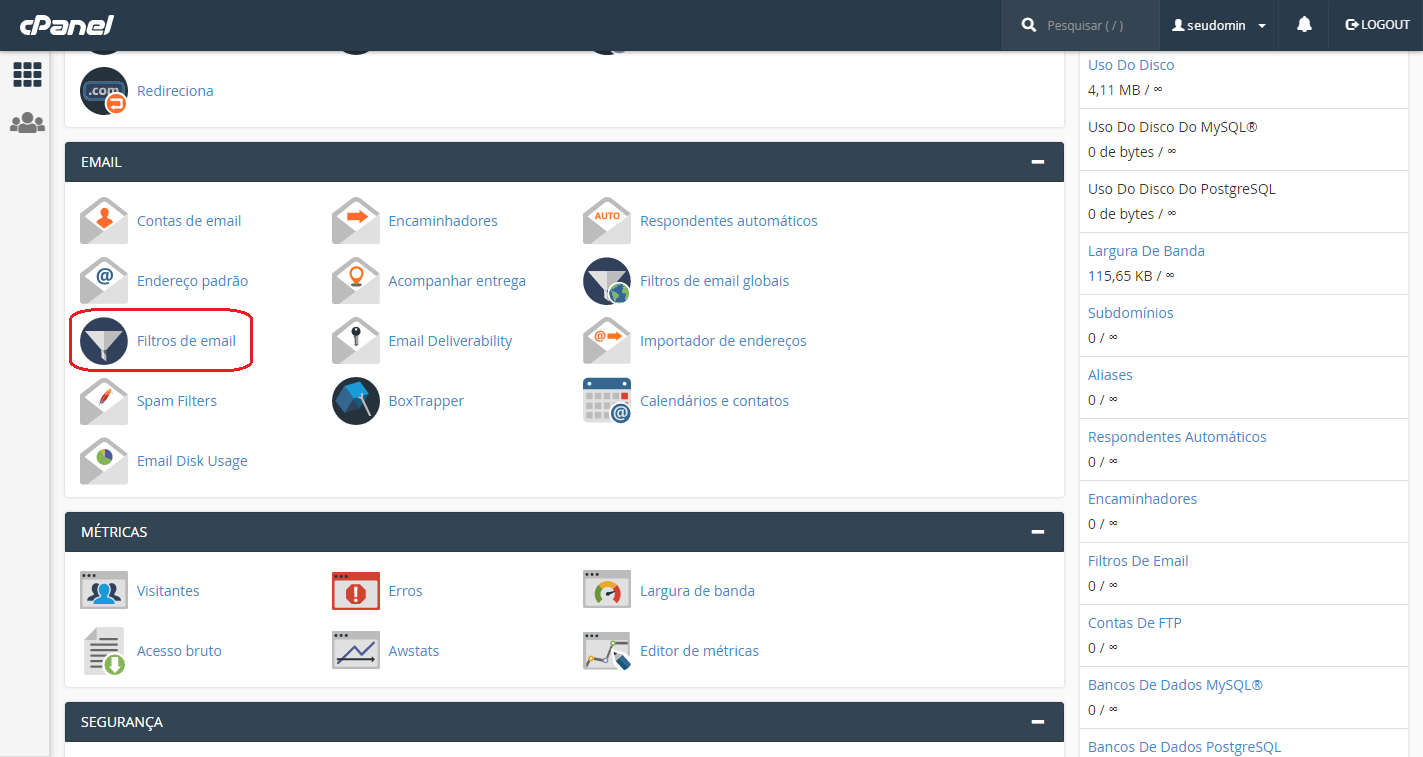Open the Erros link

(x=405, y=591)
